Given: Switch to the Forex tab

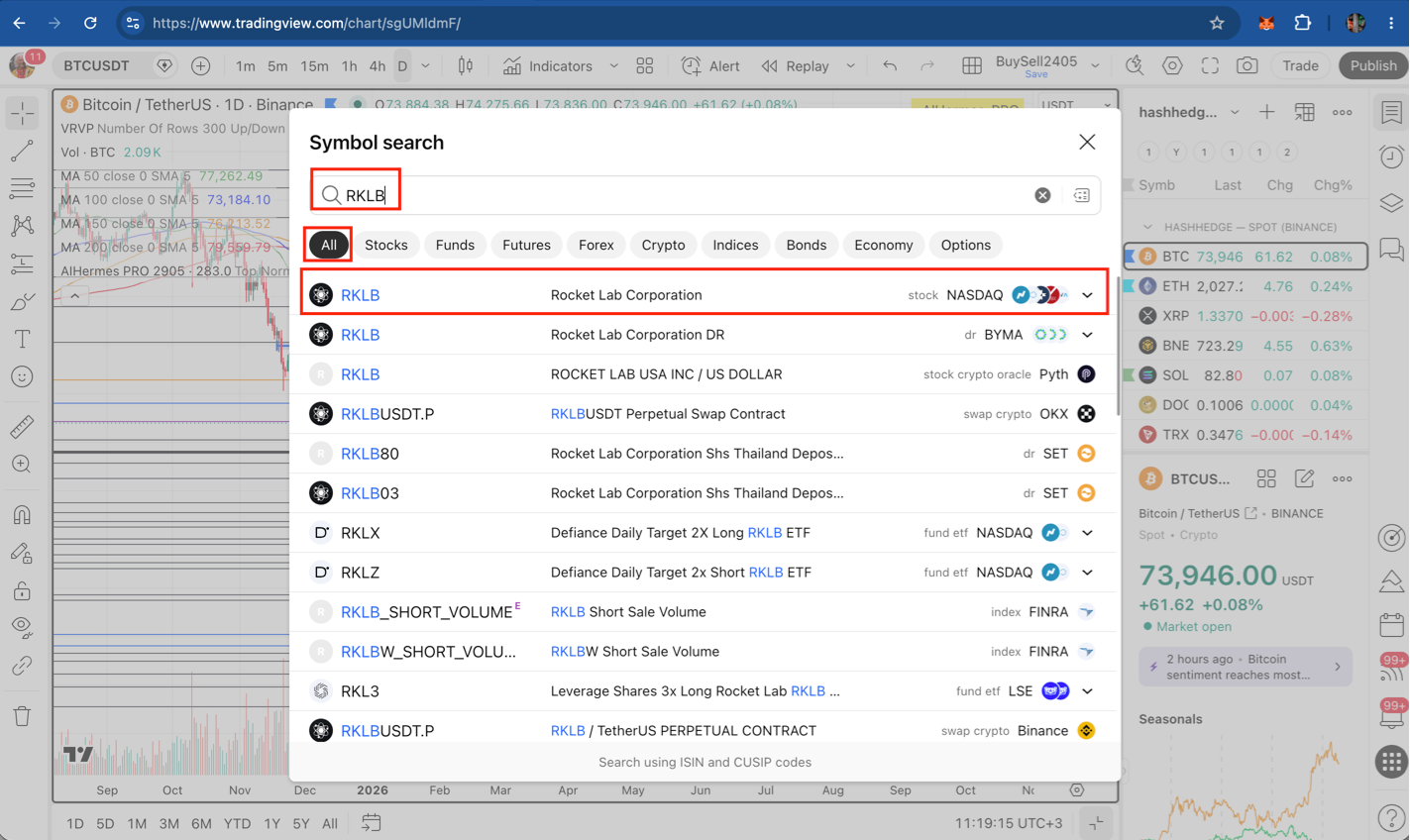Looking at the screenshot, I should pos(597,245).
